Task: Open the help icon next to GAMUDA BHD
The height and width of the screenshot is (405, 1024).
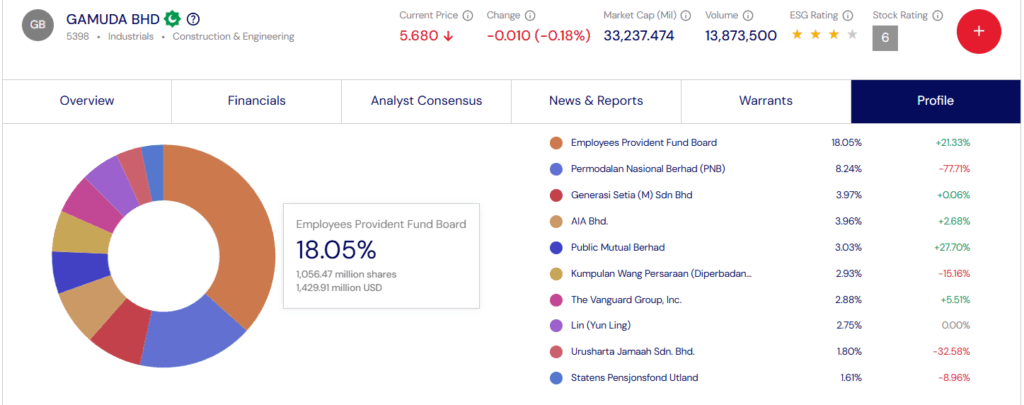Action: [193, 19]
